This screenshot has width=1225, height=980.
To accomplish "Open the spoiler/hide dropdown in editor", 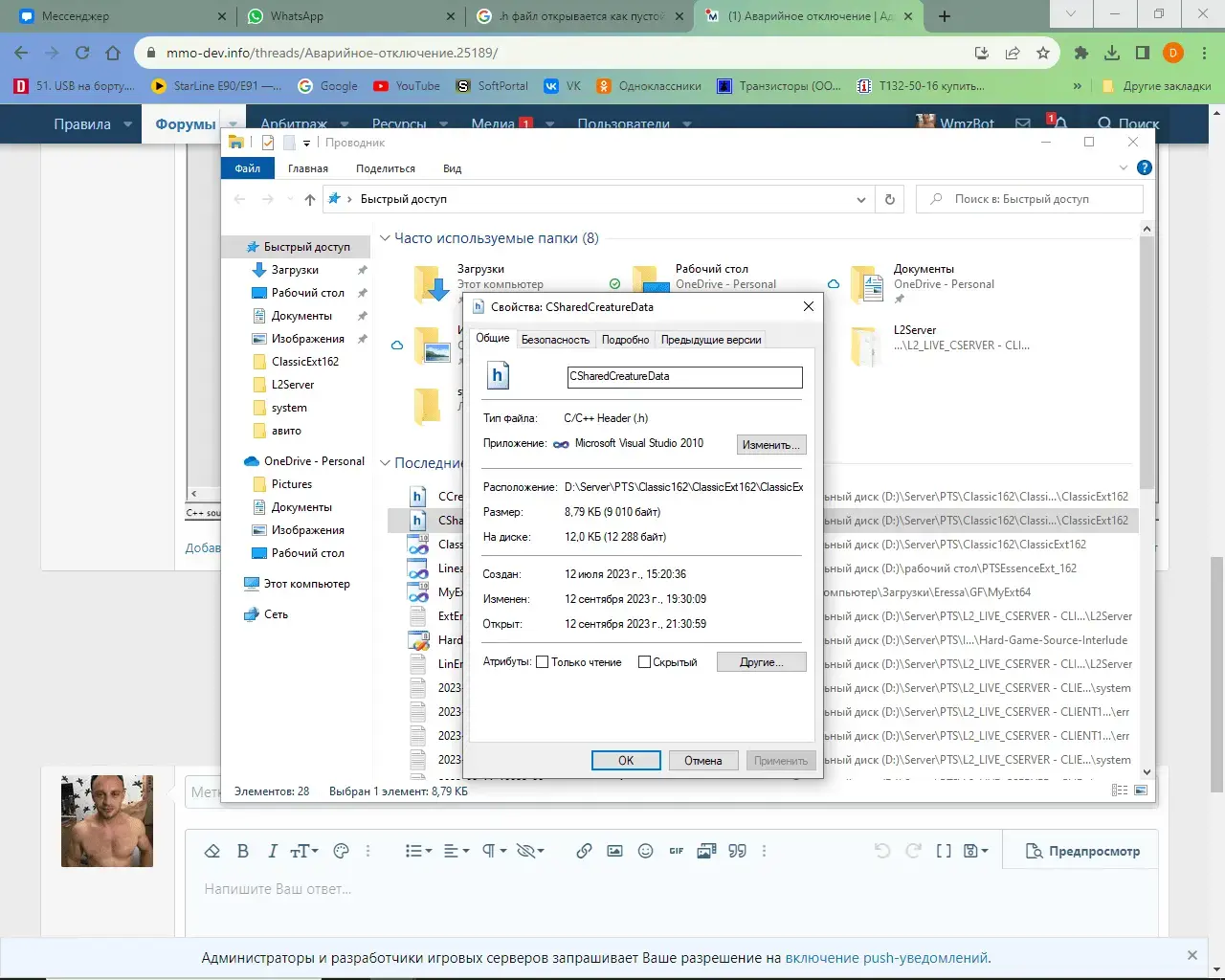I will tap(530, 851).
